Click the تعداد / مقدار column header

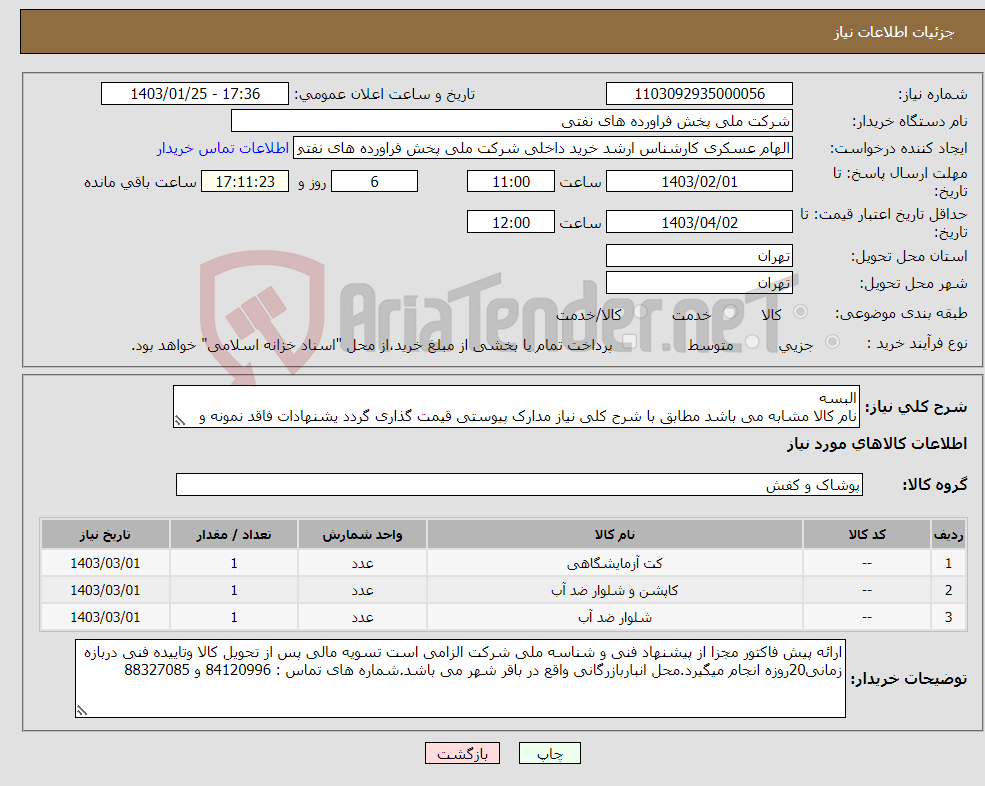234,535
